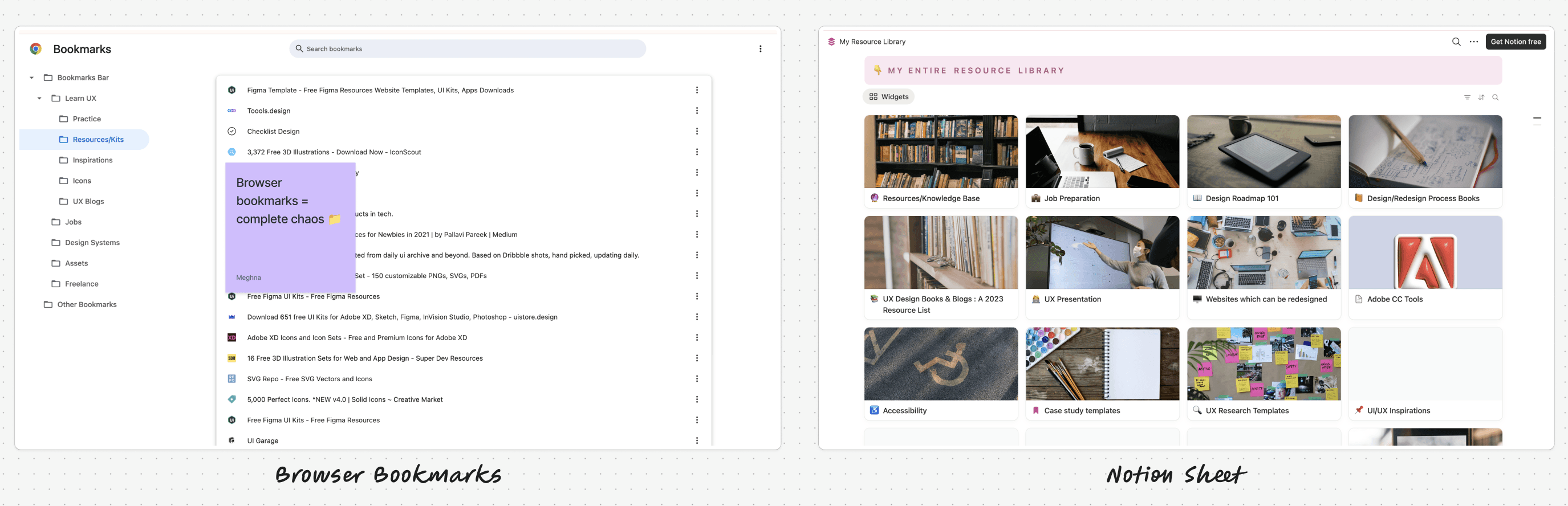Collapse the Learn UX folder arrow
This screenshot has width=1568, height=506.
coord(39,99)
